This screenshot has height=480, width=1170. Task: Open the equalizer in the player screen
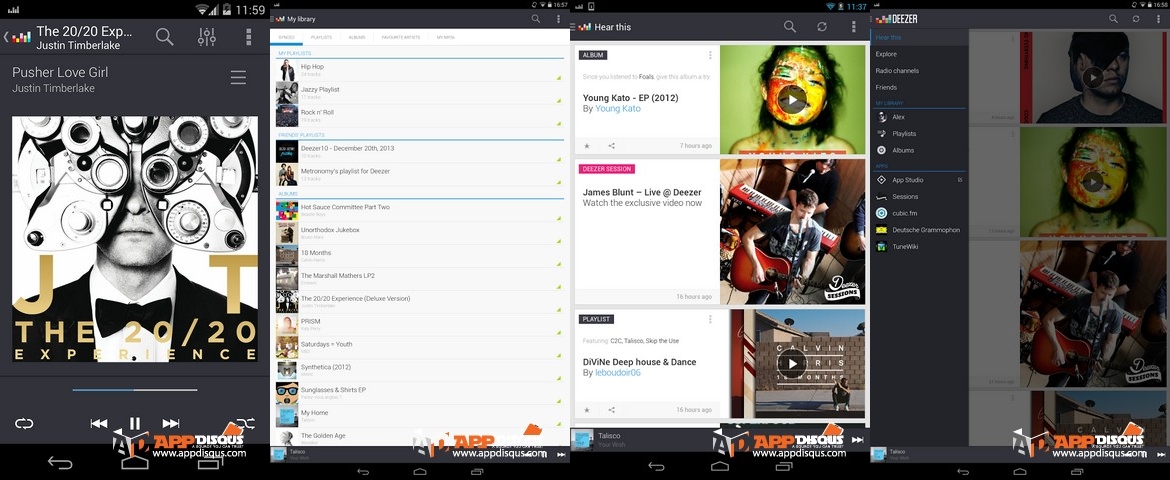click(x=207, y=37)
